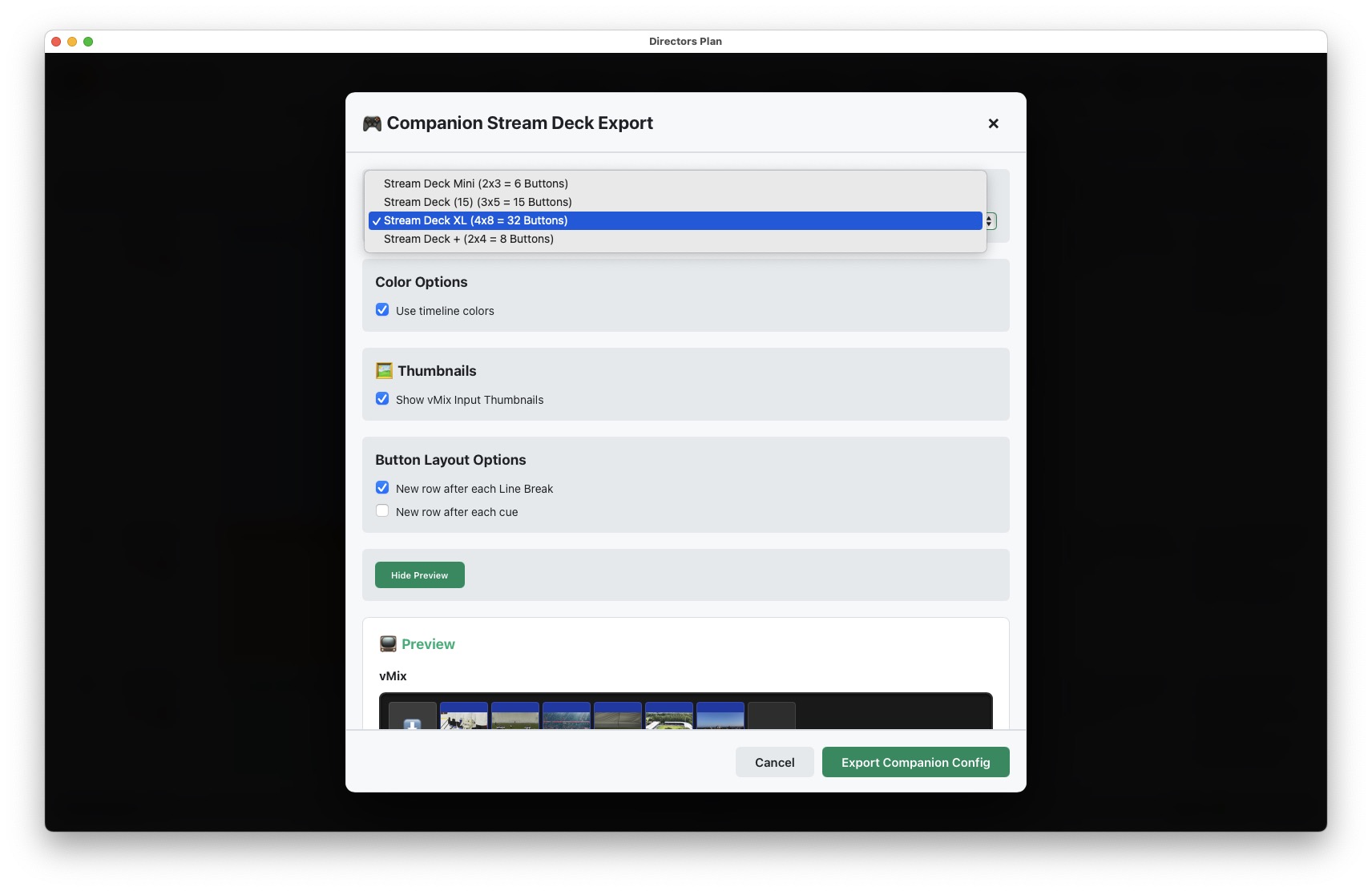This screenshot has height=891, width=1372.
Task: Uncheck New row after each Line Break
Action: click(382, 486)
